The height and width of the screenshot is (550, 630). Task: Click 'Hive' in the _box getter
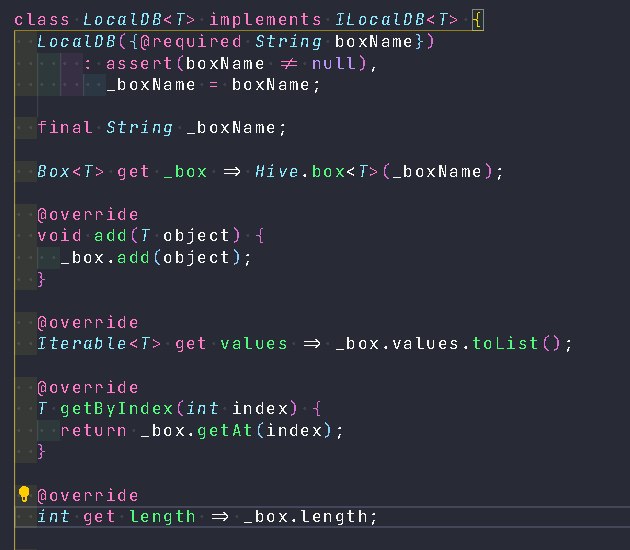point(277,172)
